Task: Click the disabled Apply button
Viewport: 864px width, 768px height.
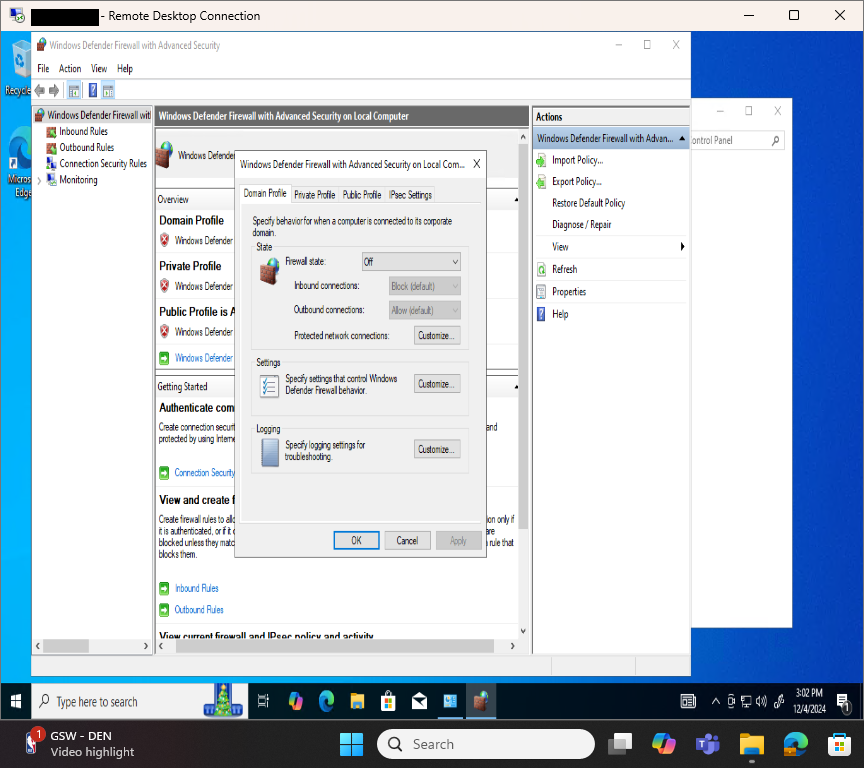Action: click(x=458, y=540)
